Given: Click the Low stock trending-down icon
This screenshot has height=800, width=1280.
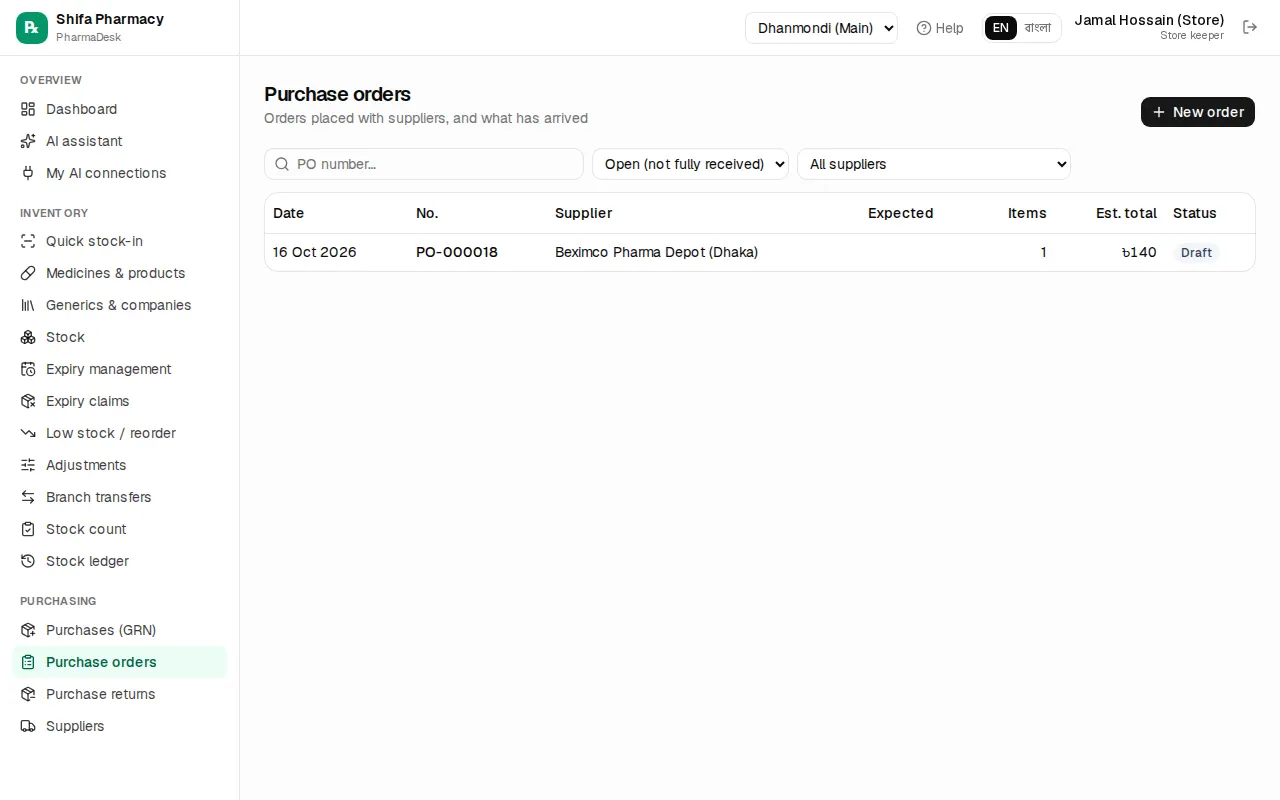Looking at the screenshot, I should (28, 433).
